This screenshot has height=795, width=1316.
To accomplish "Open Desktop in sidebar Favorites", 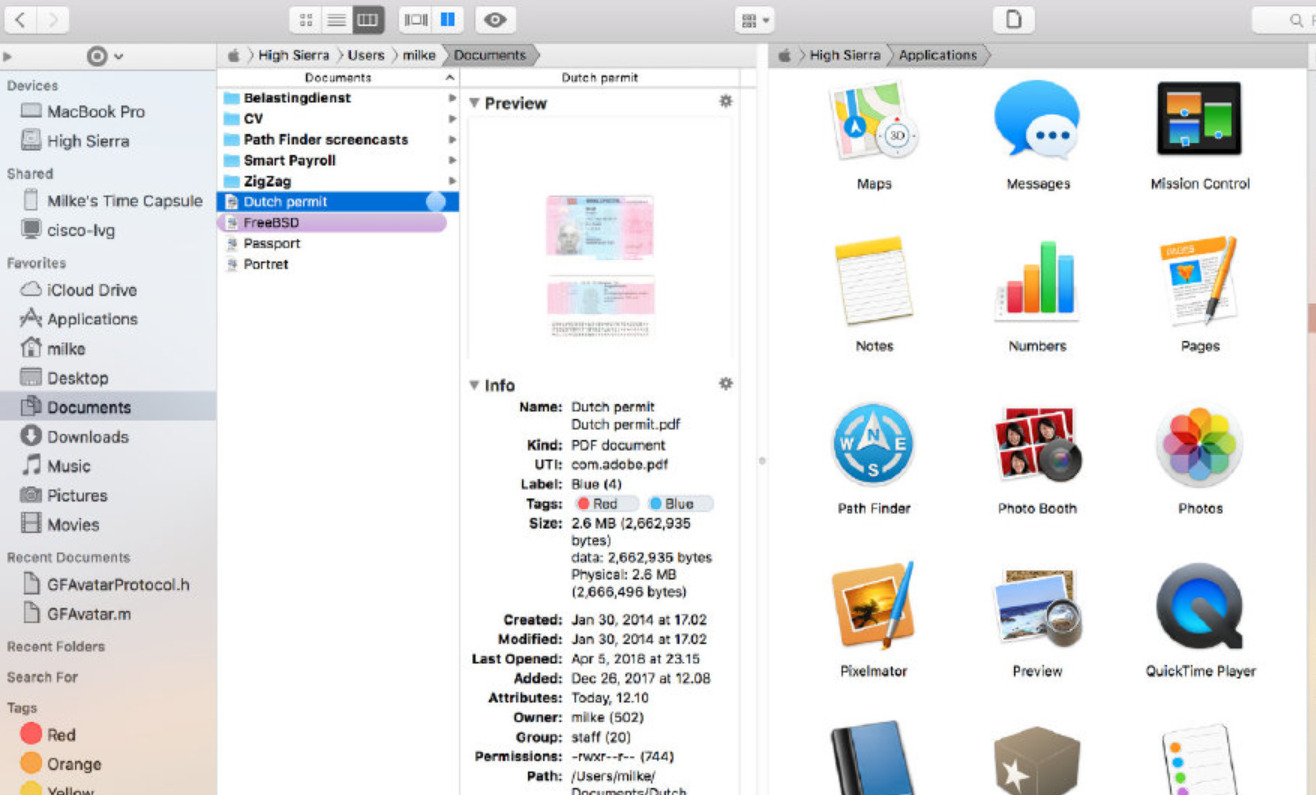I will pyautogui.click(x=64, y=378).
